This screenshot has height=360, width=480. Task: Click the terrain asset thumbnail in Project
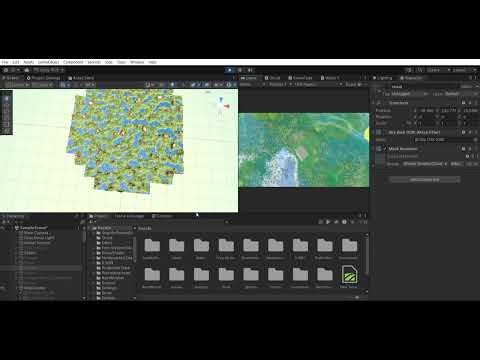[349, 275]
